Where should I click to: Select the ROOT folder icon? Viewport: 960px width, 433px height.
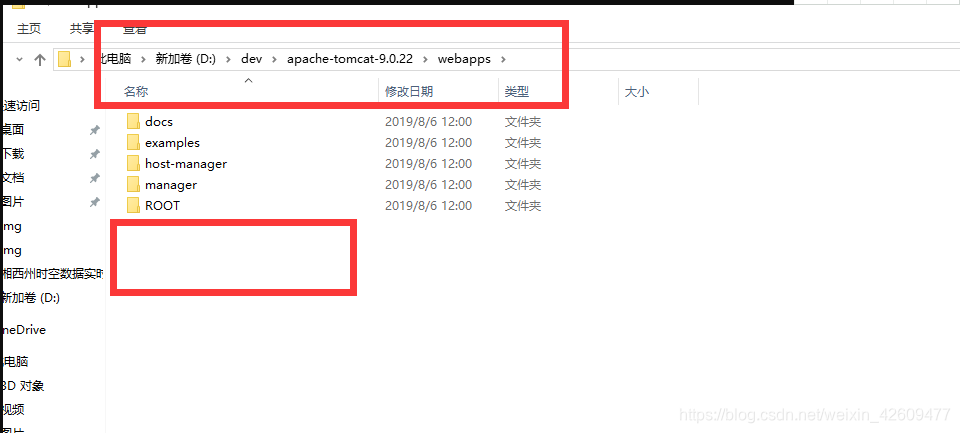pyautogui.click(x=133, y=205)
